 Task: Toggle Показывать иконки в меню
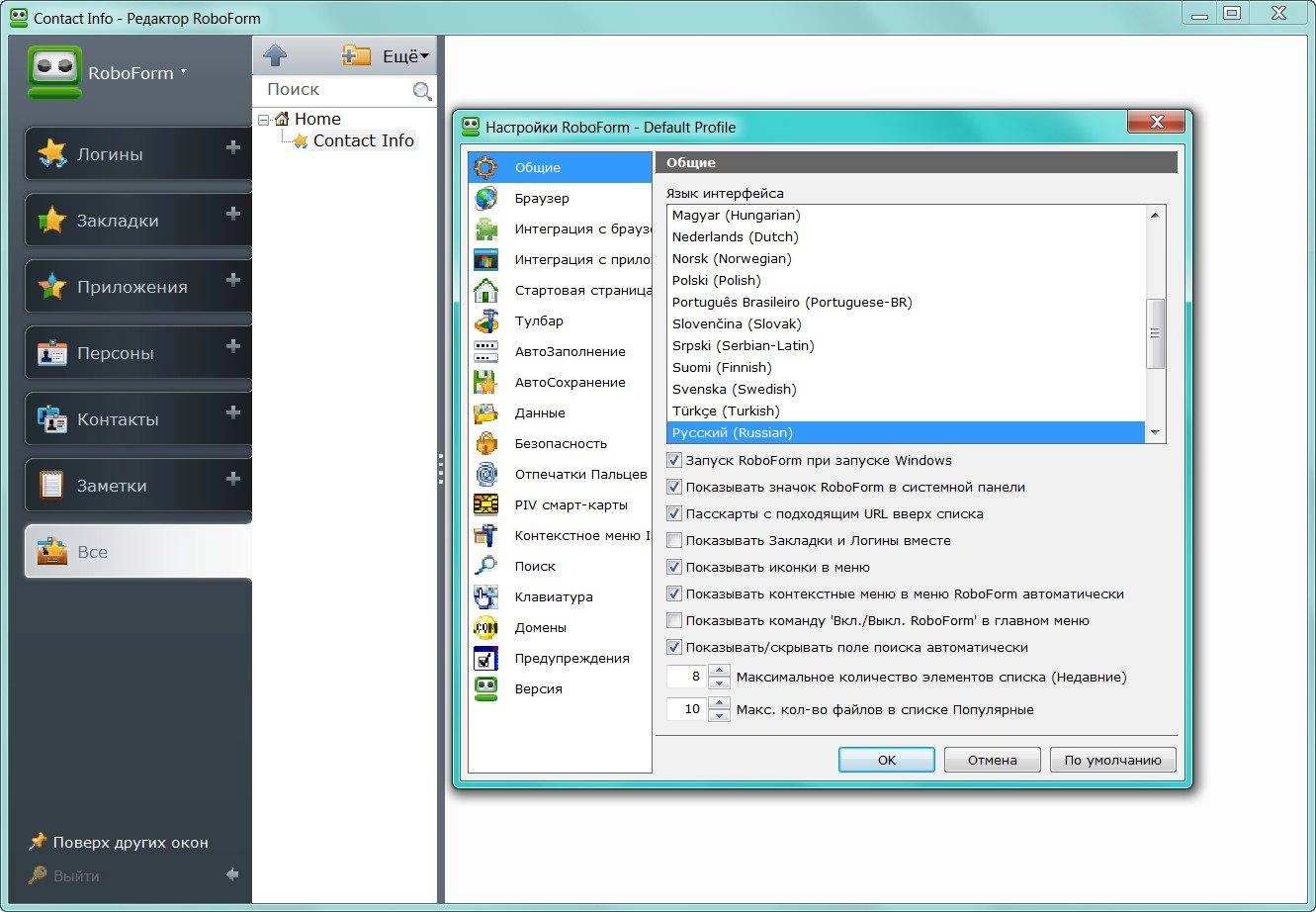674,567
